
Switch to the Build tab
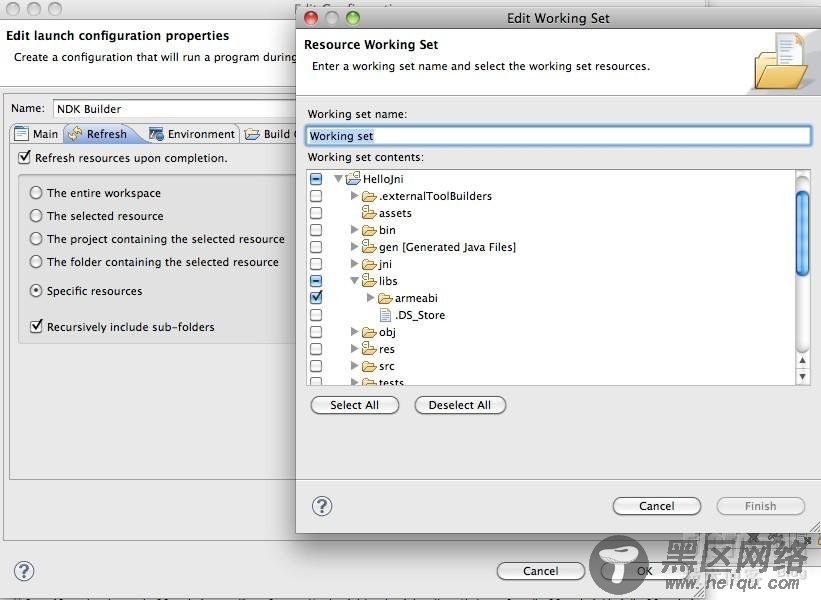click(x=269, y=134)
